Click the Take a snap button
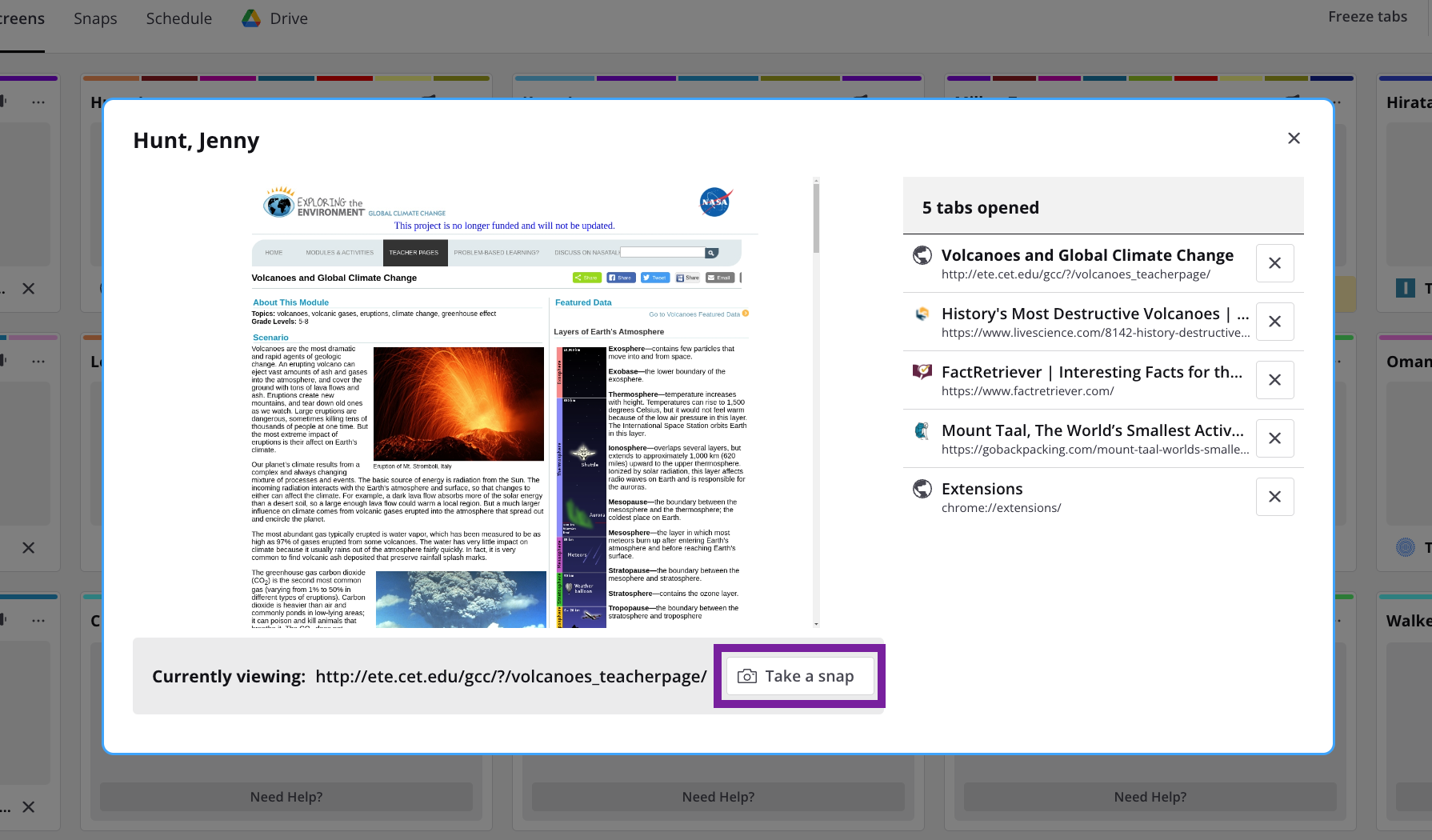Viewport: 1432px width, 840px height. pos(798,676)
